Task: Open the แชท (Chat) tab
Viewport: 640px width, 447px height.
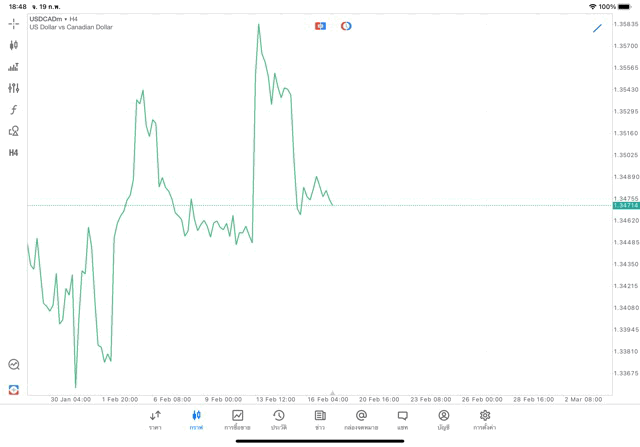Action: (402, 420)
